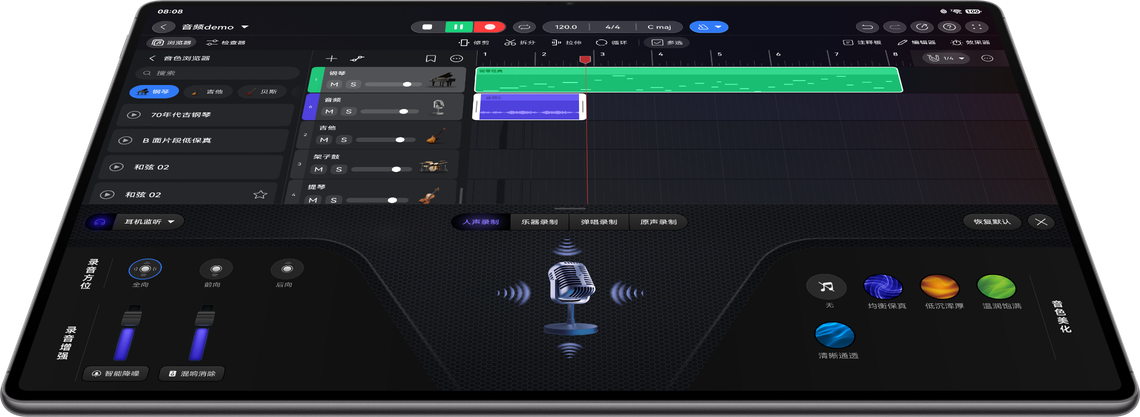Screen dimensions: 1140x417
Task: Toggle the 多选 multi-select checkbox
Action: coord(667,43)
